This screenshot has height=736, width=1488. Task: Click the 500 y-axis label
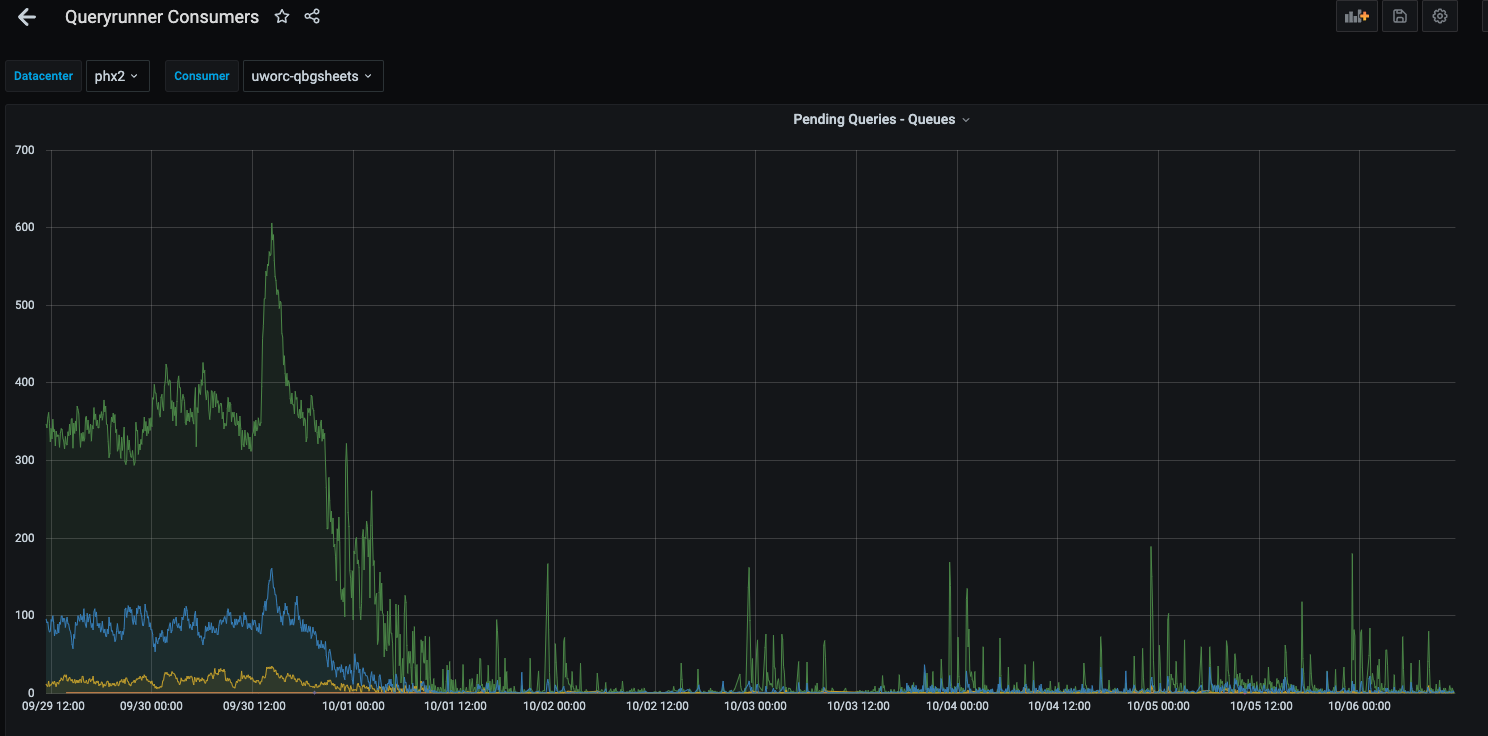click(x=25, y=305)
